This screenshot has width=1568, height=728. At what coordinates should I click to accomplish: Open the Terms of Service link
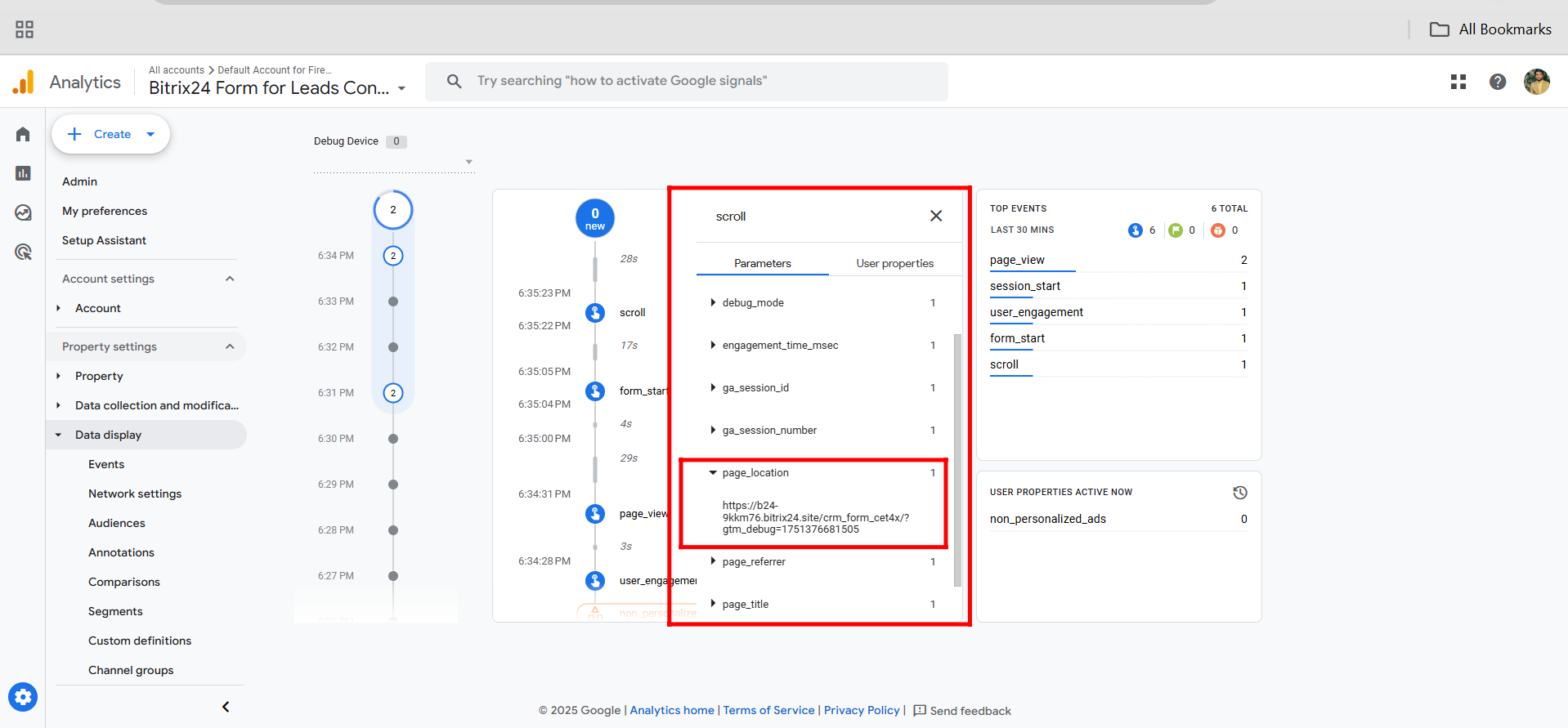768,710
